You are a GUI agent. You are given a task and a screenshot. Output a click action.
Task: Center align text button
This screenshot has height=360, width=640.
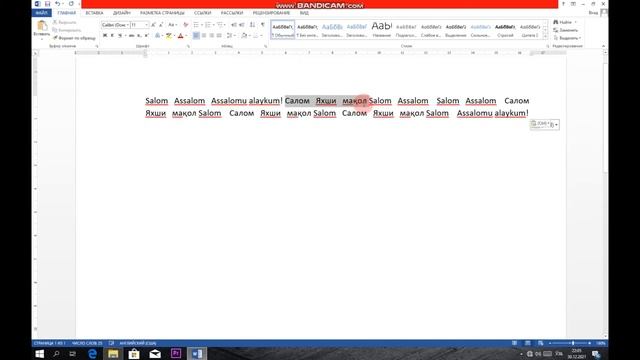click(x=204, y=36)
